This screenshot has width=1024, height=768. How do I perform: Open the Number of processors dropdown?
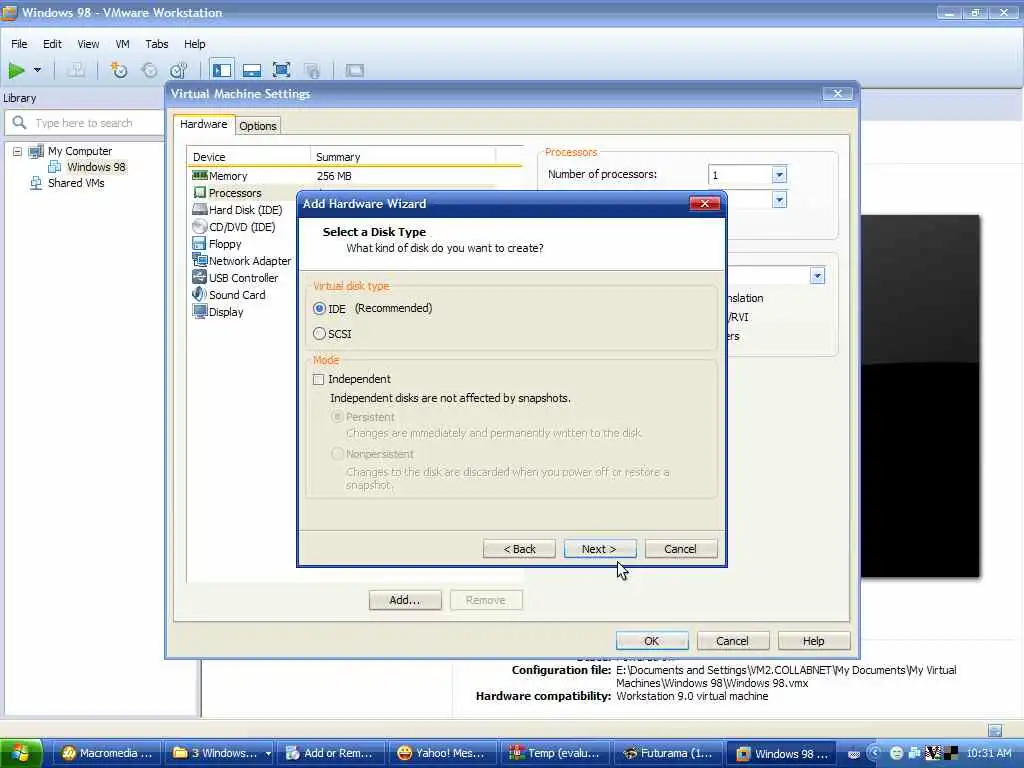(x=779, y=175)
